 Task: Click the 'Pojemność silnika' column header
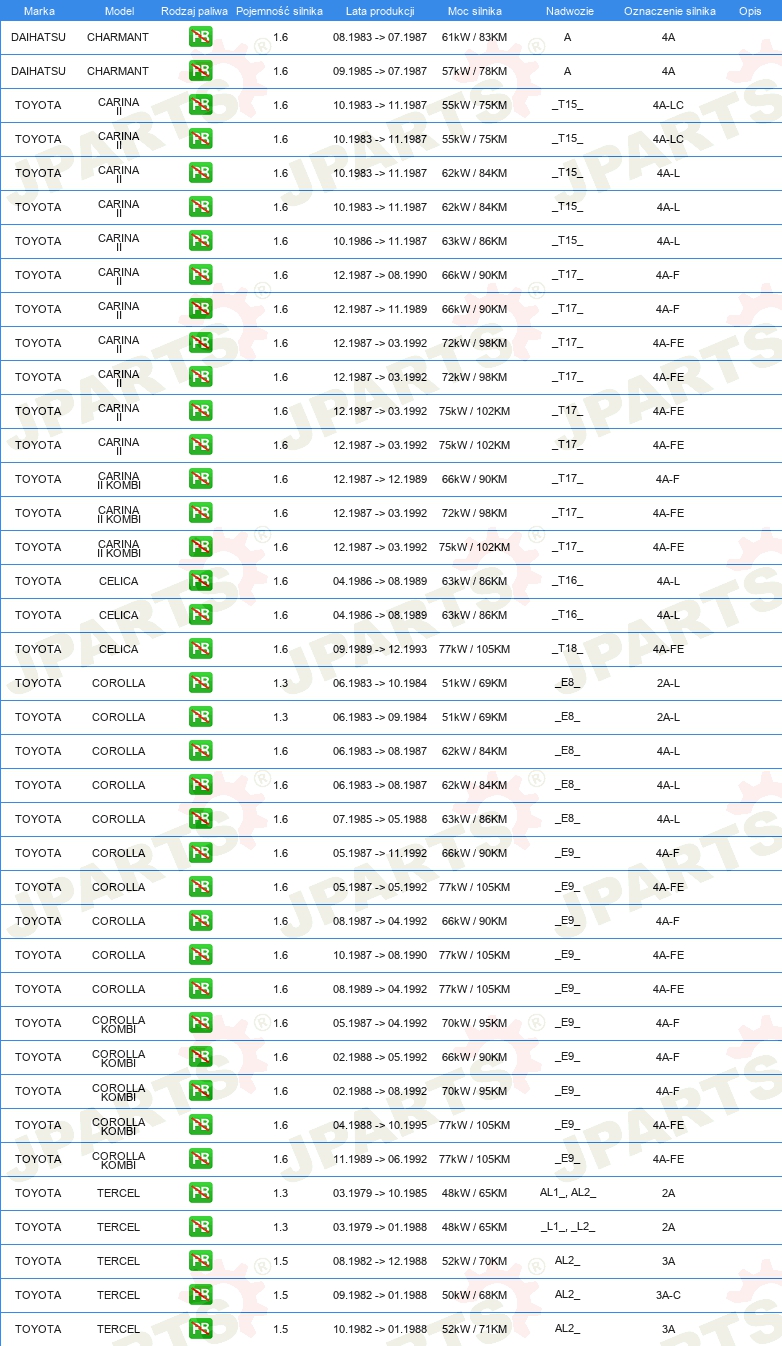(279, 11)
